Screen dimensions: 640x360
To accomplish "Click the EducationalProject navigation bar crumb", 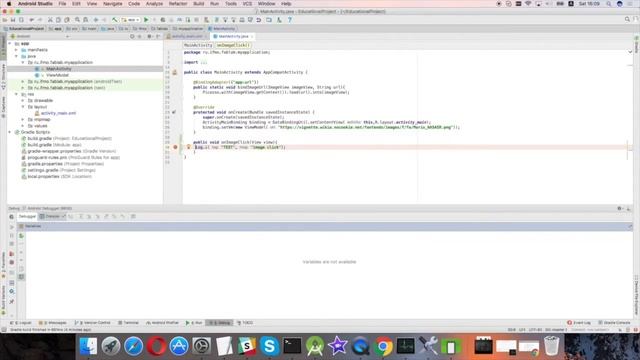I will (x=24, y=29).
